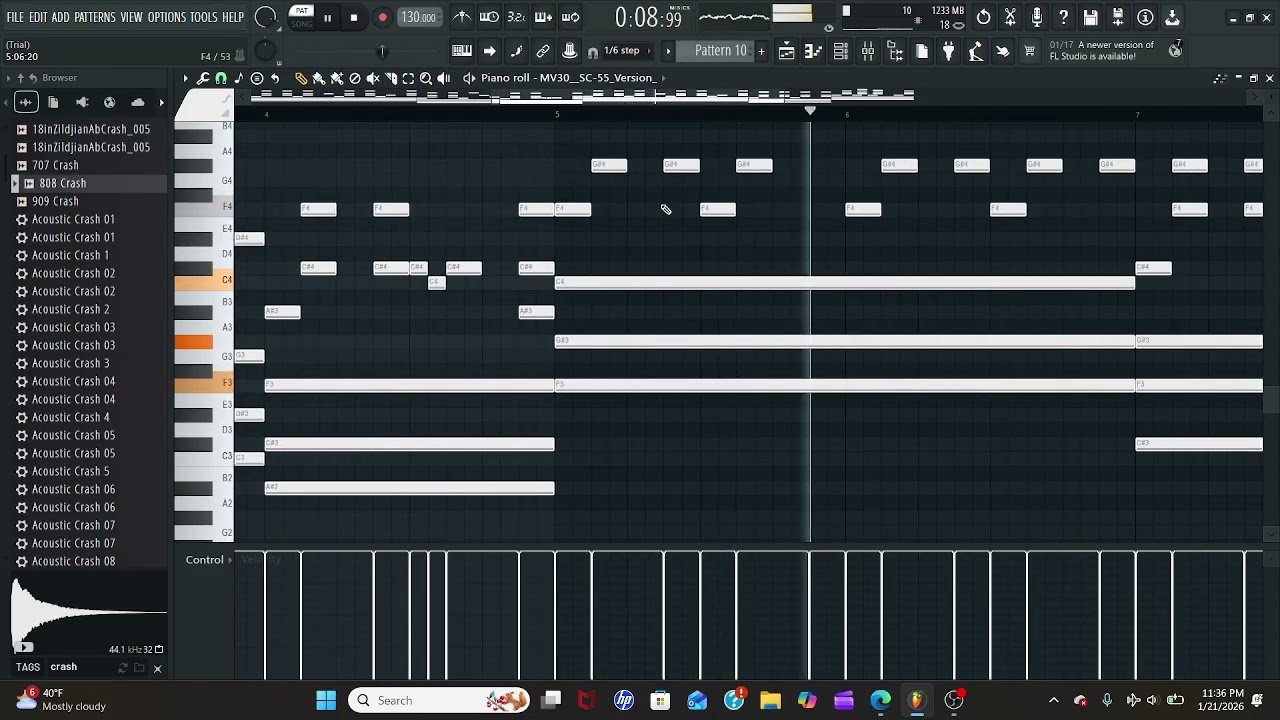Click the render audio file icon
1280x720 pixels.
1118,17
